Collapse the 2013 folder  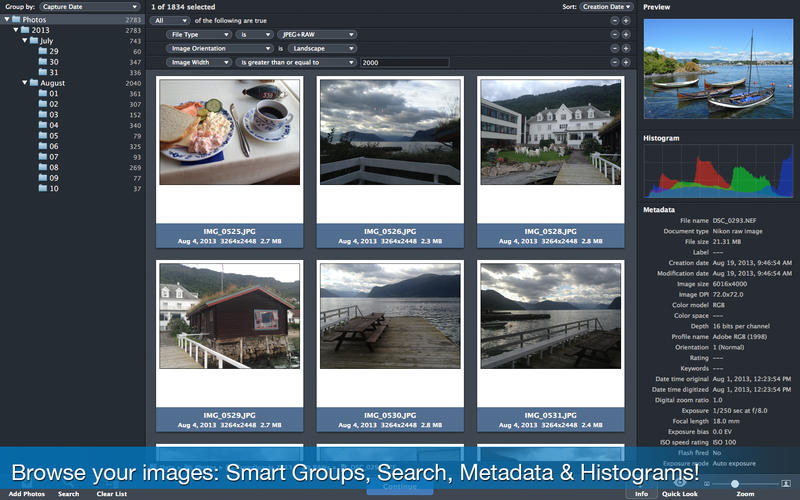[16, 30]
